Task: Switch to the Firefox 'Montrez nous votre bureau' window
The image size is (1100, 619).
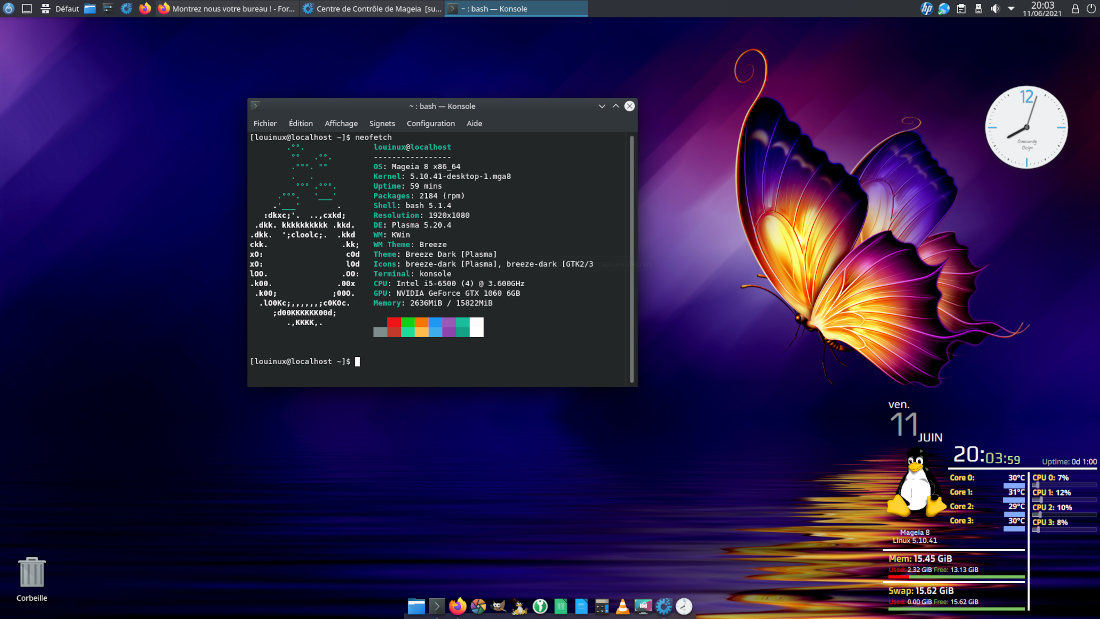Action: pyautogui.click(x=227, y=8)
